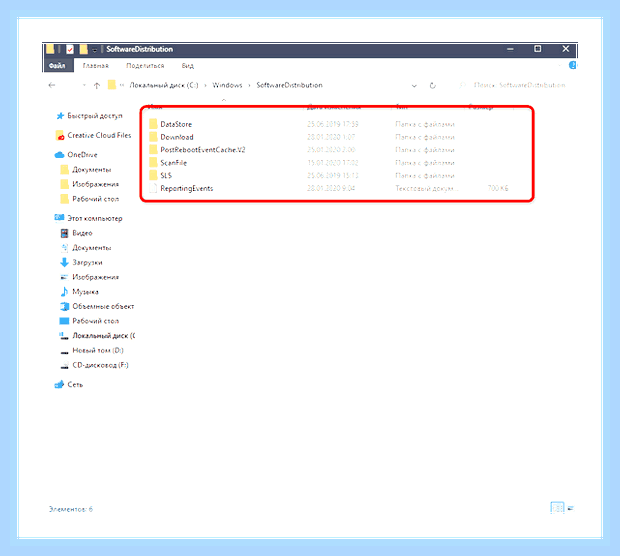Open the Вид ribbon tab
This screenshot has height=556, width=620.
click(x=187, y=66)
